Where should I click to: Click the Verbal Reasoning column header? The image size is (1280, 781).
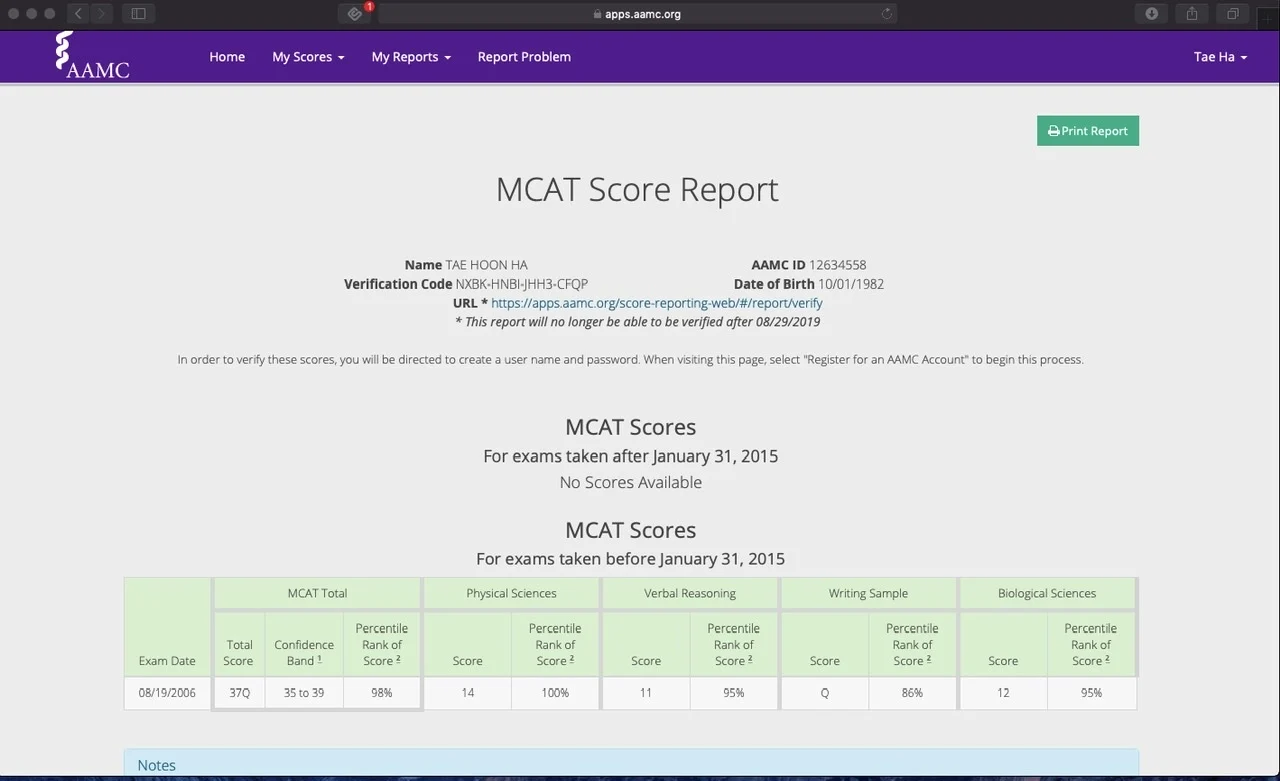[690, 593]
